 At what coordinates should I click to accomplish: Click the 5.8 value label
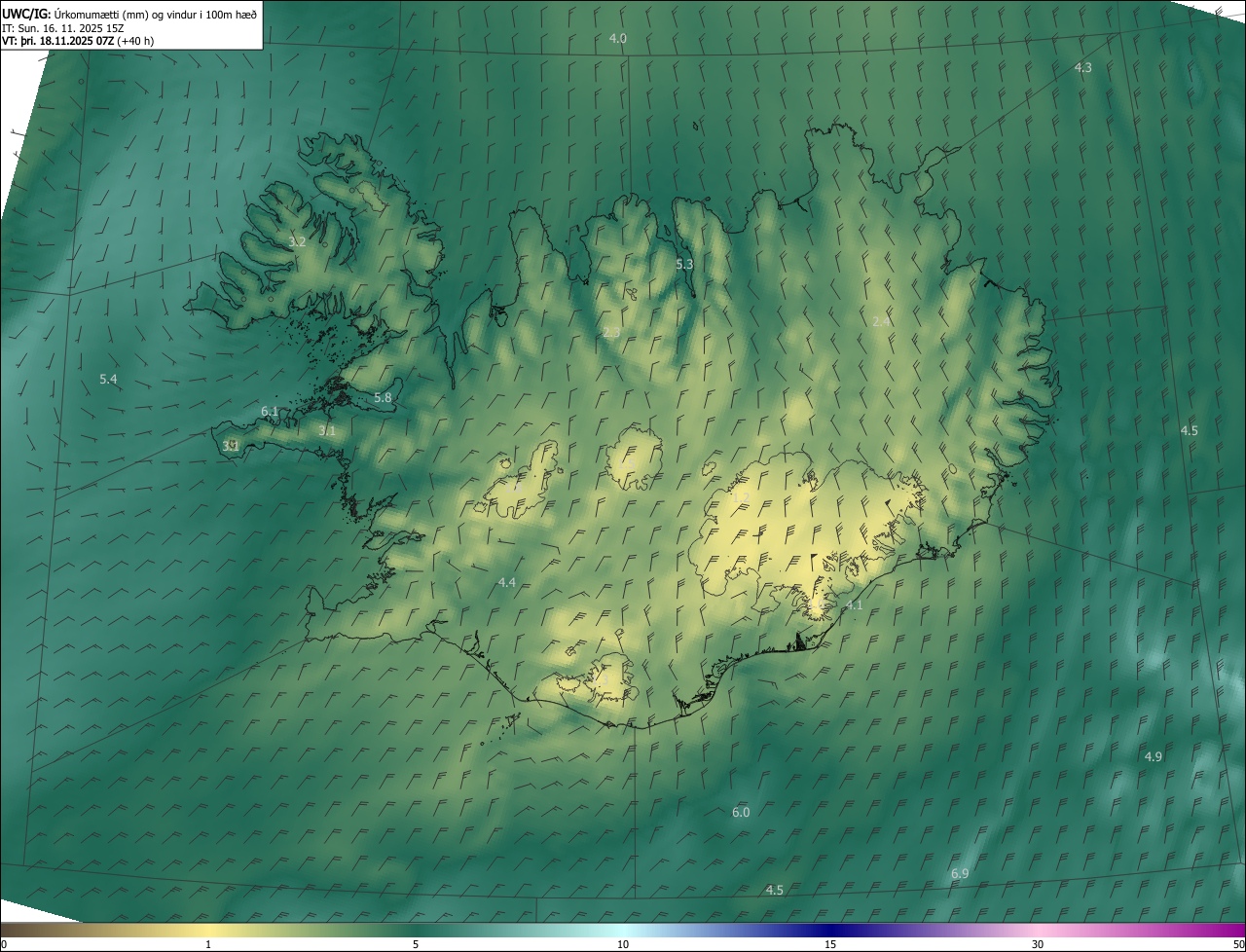pyautogui.click(x=383, y=397)
